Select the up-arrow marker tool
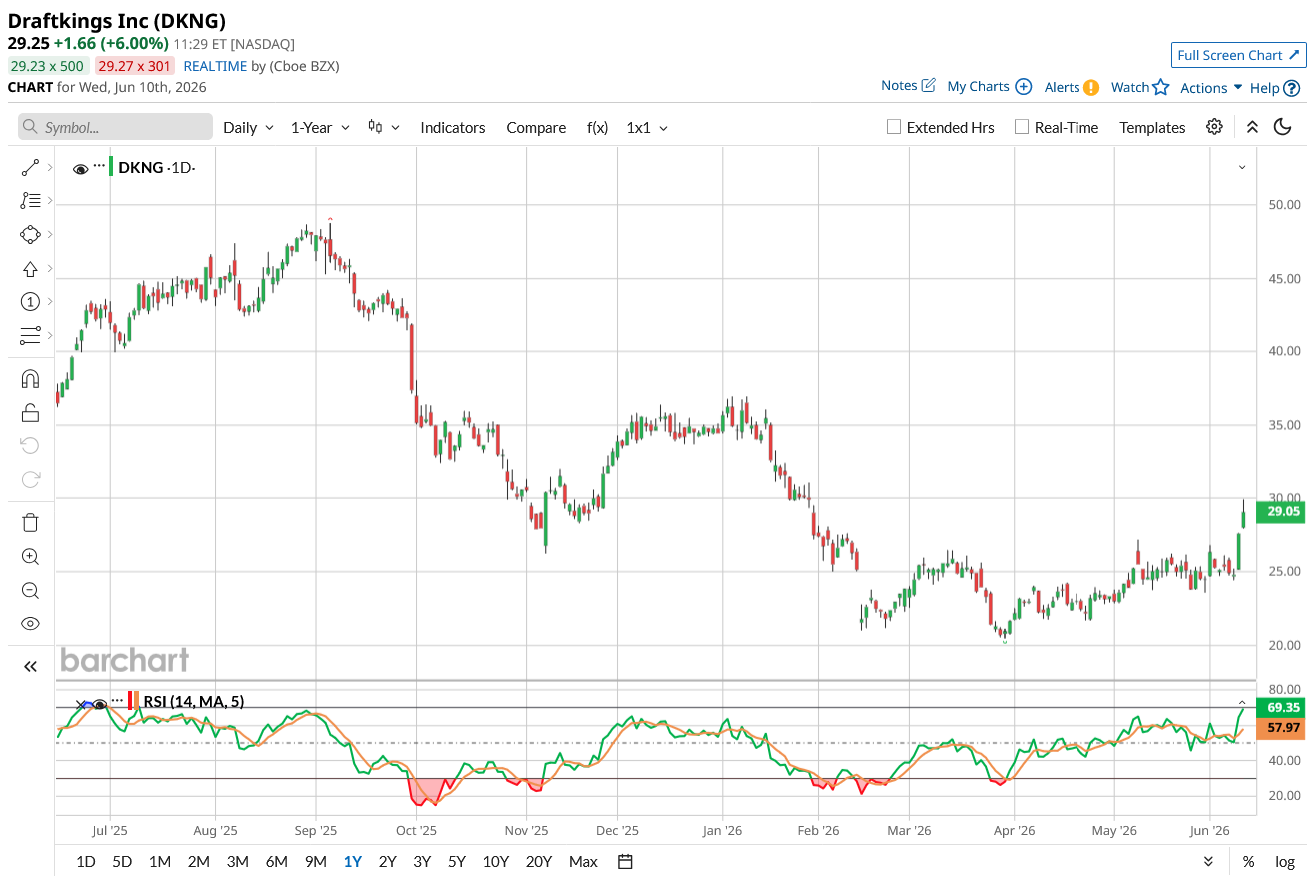The image size is (1308, 876). click(x=30, y=269)
